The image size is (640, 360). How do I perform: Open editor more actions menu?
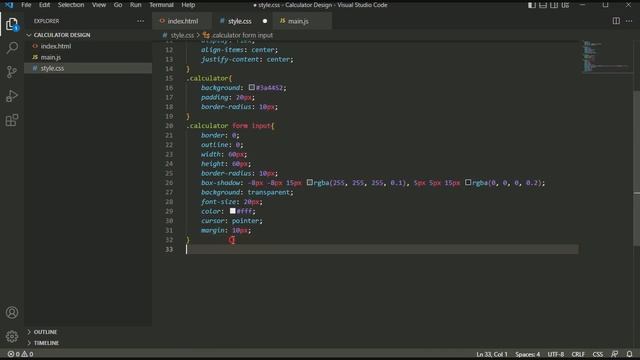(x=629, y=21)
